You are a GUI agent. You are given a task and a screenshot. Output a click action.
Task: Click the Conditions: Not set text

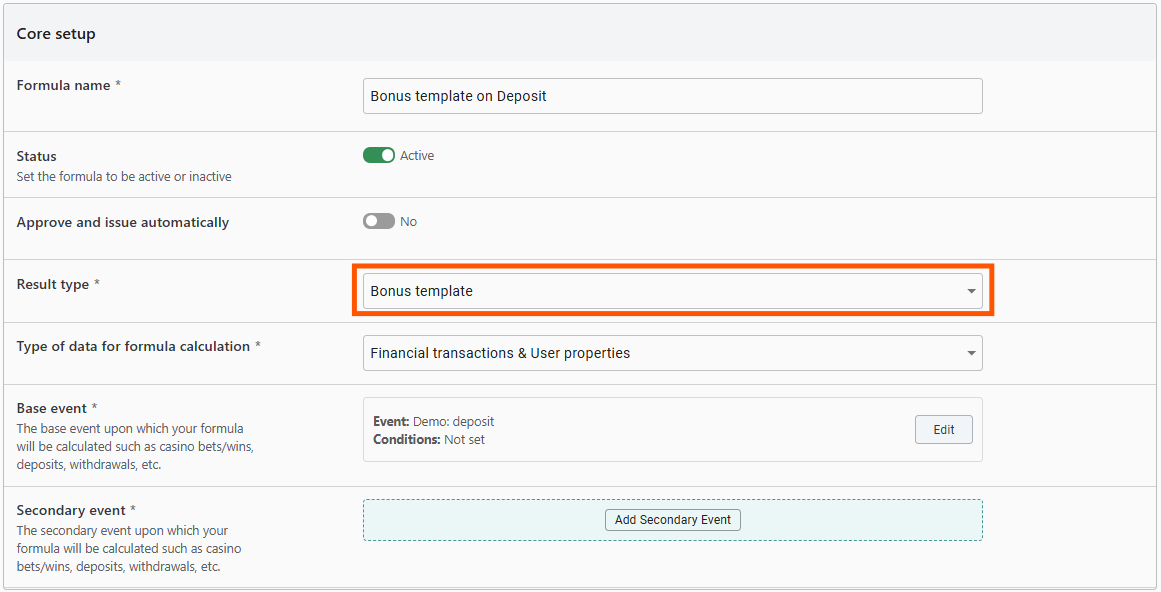[x=429, y=439]
